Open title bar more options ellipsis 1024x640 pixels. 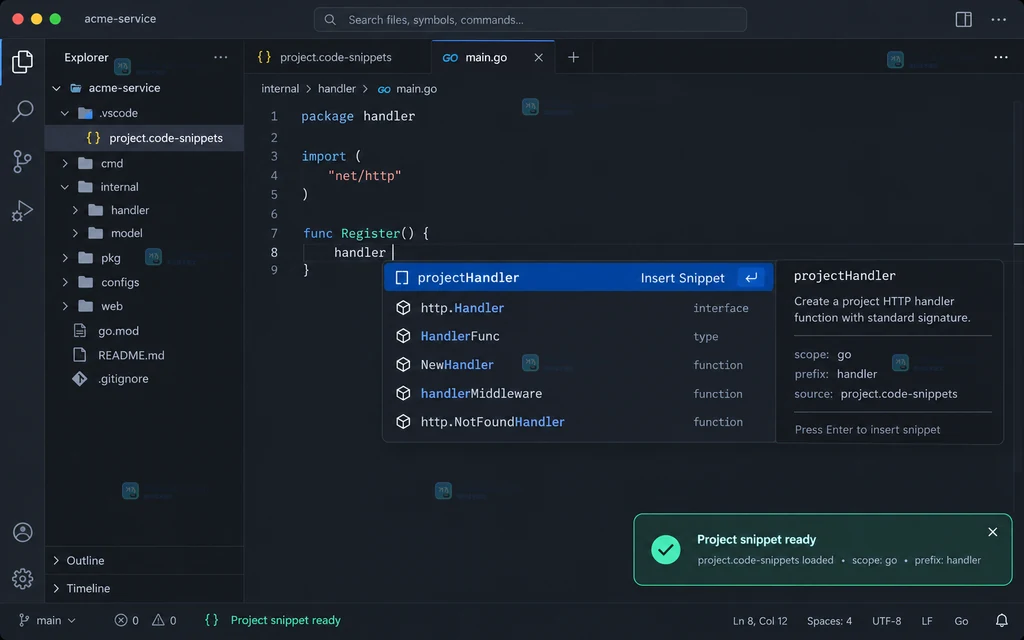tap(999, 19)
